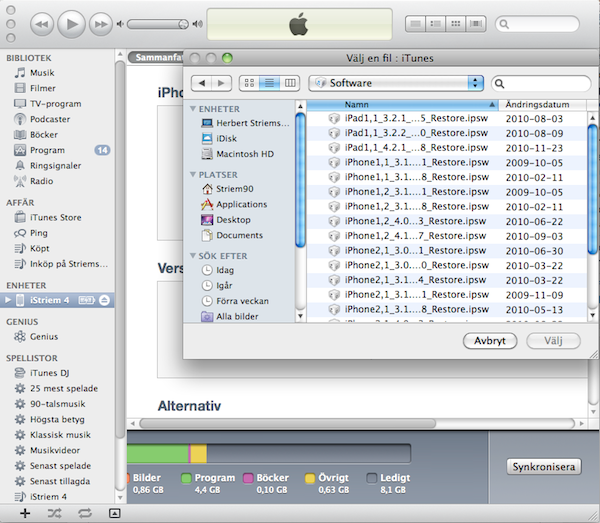
Task: Switch iTunes to Cover Flow view
Action: (x=476, y=24)
